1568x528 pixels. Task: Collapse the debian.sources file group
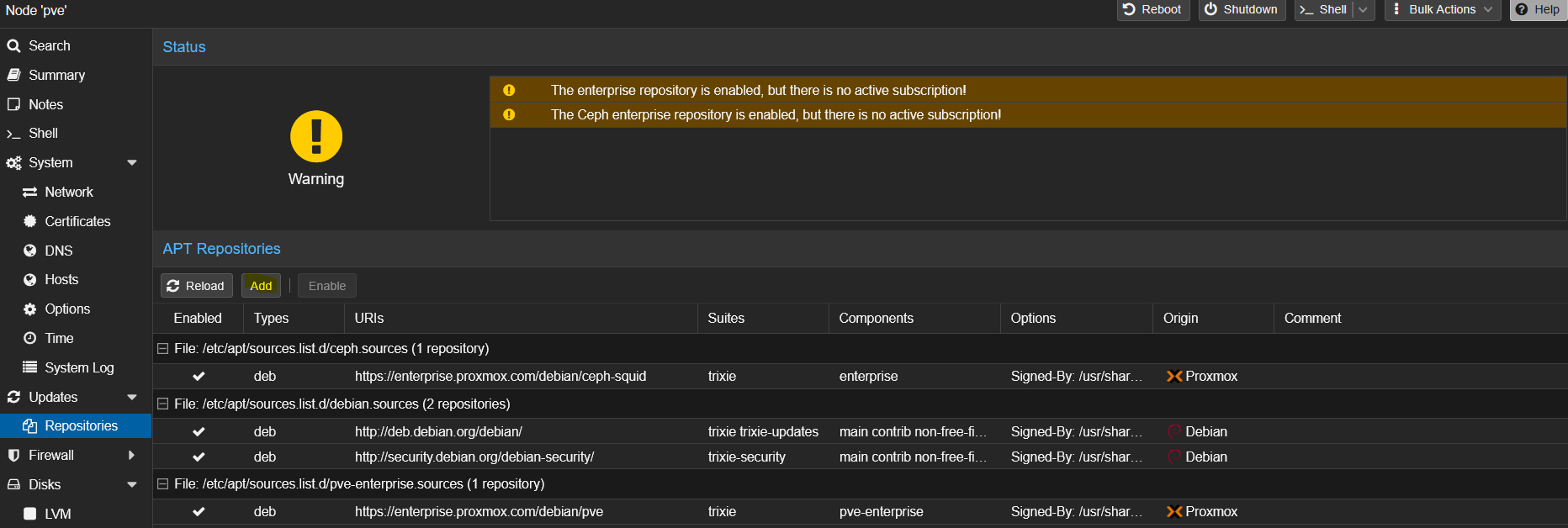pos(163,404)
